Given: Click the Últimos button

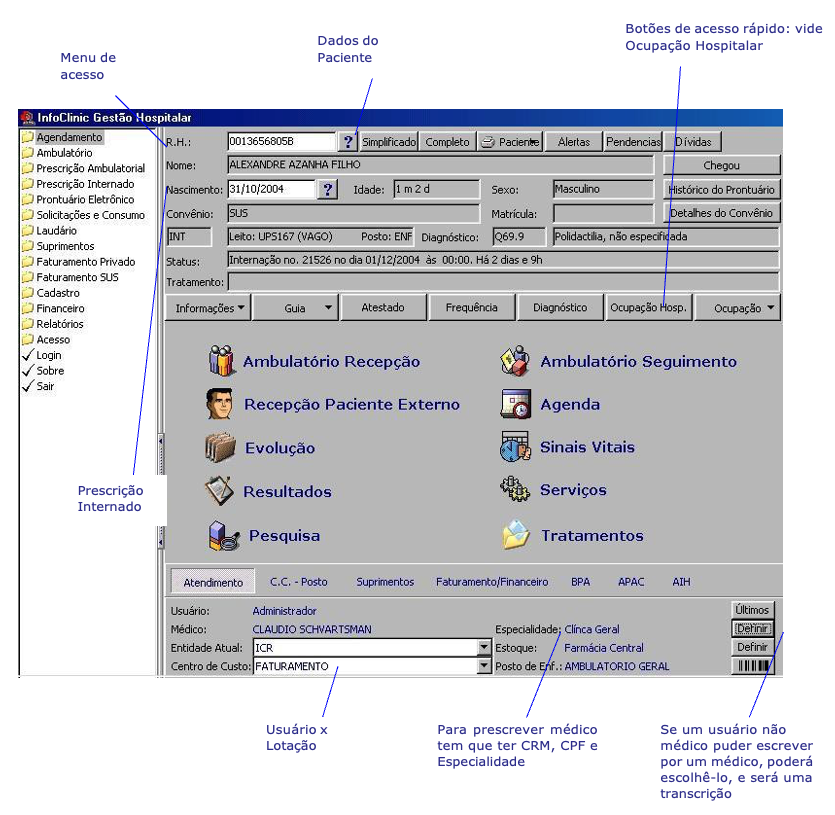Looking at the screenshot, I should click(752, 609).
